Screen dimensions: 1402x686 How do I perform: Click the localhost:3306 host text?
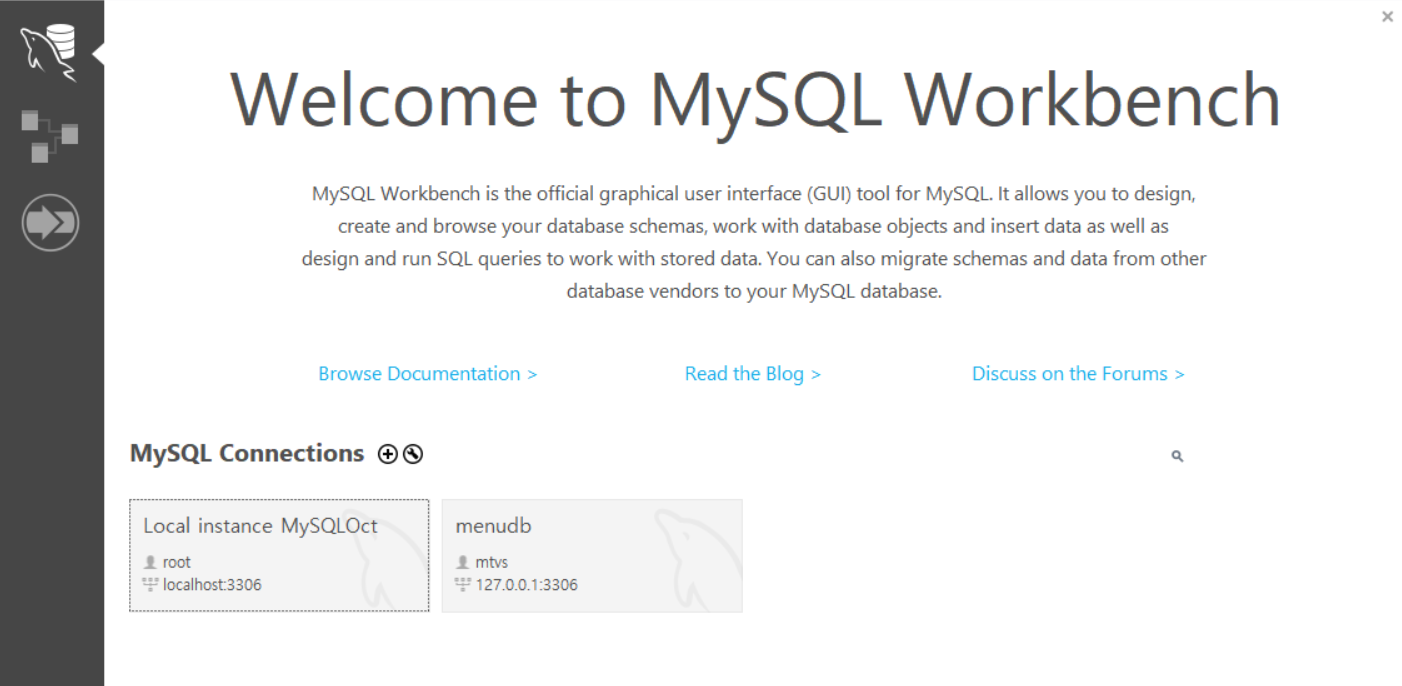[x=212, y=584]
